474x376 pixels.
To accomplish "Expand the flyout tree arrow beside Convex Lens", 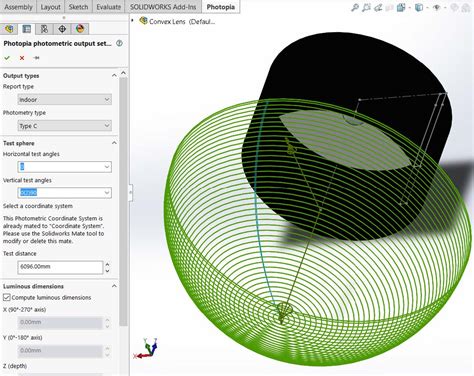I will (x=133, y=21).
